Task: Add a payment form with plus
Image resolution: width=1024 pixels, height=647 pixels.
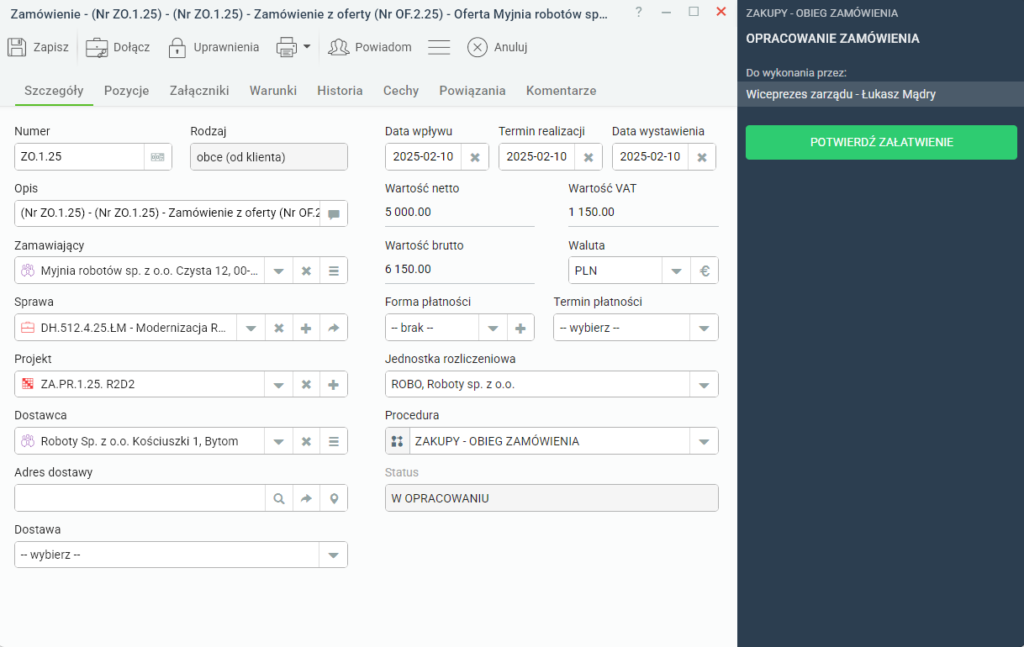Action: tap(520, 328)
